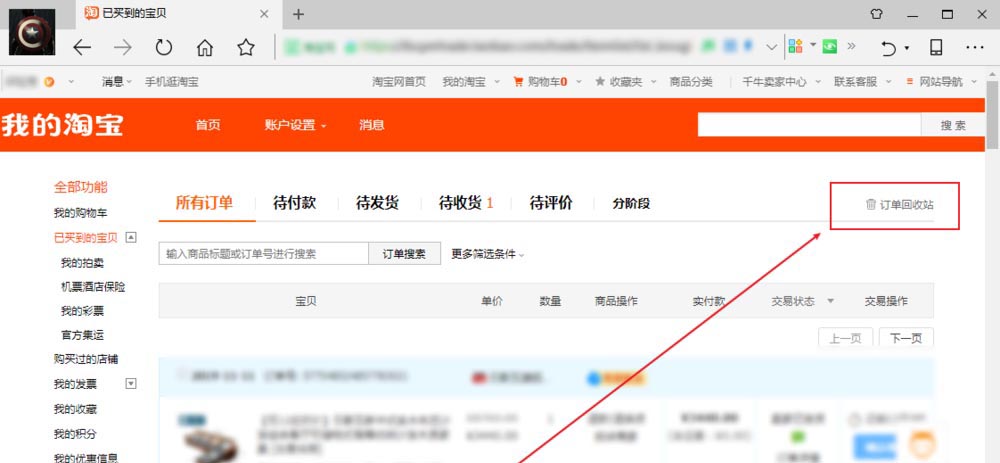Image resolution: width=1000 pixels, height=463 pixels.
Task: Click the orange chat mascot icon
Action: pyautogui.click(x=922, y=445)
